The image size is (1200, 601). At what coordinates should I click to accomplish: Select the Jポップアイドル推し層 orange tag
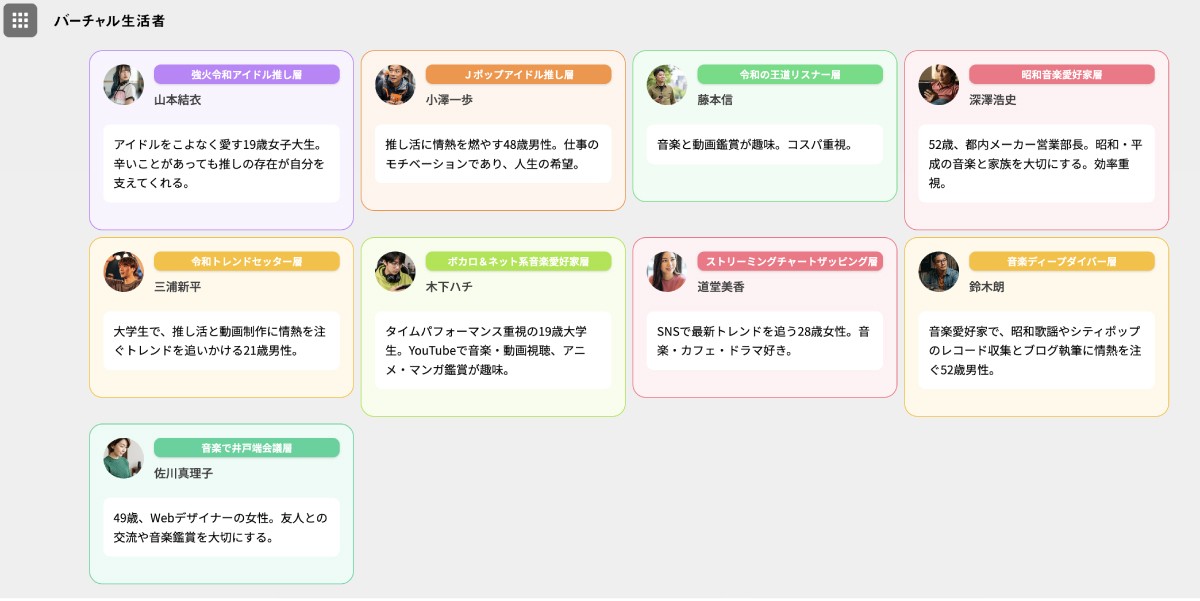coord(518,74)
